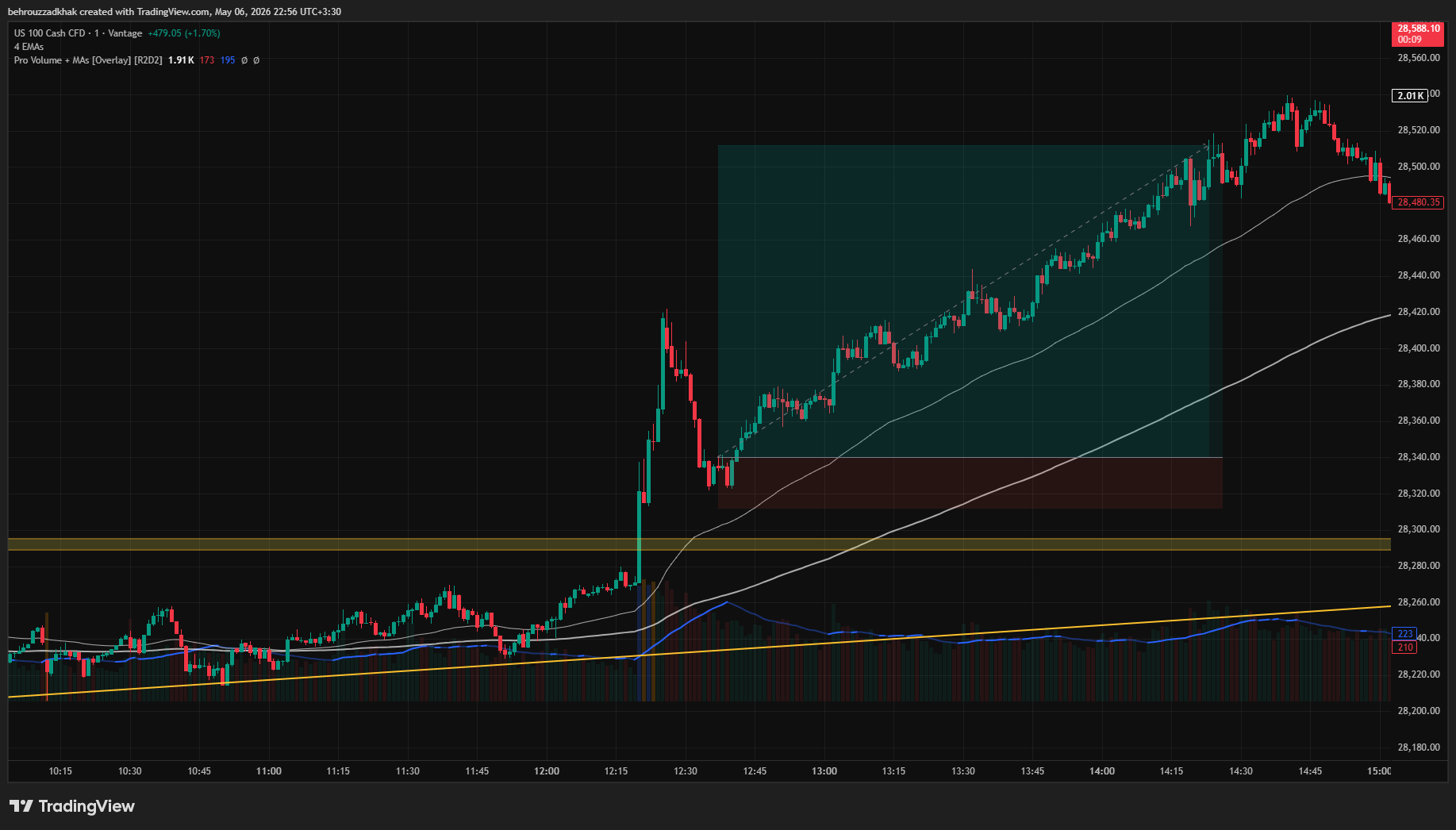Click the "28,380.00" price axis label
Image resolution: width=1456 pixels, height=830 pixels.
(1419, 384)
